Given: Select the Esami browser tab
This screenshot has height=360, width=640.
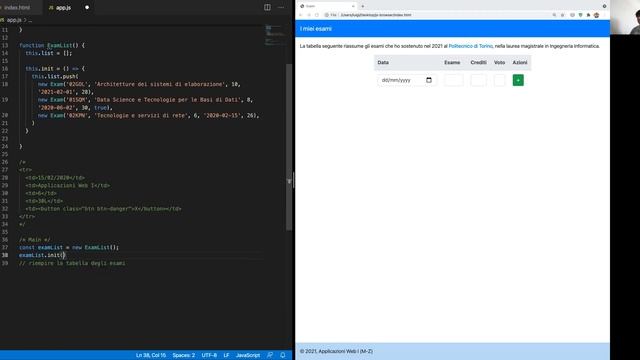Looking at the screenshot, I should [x=327, y=6].
